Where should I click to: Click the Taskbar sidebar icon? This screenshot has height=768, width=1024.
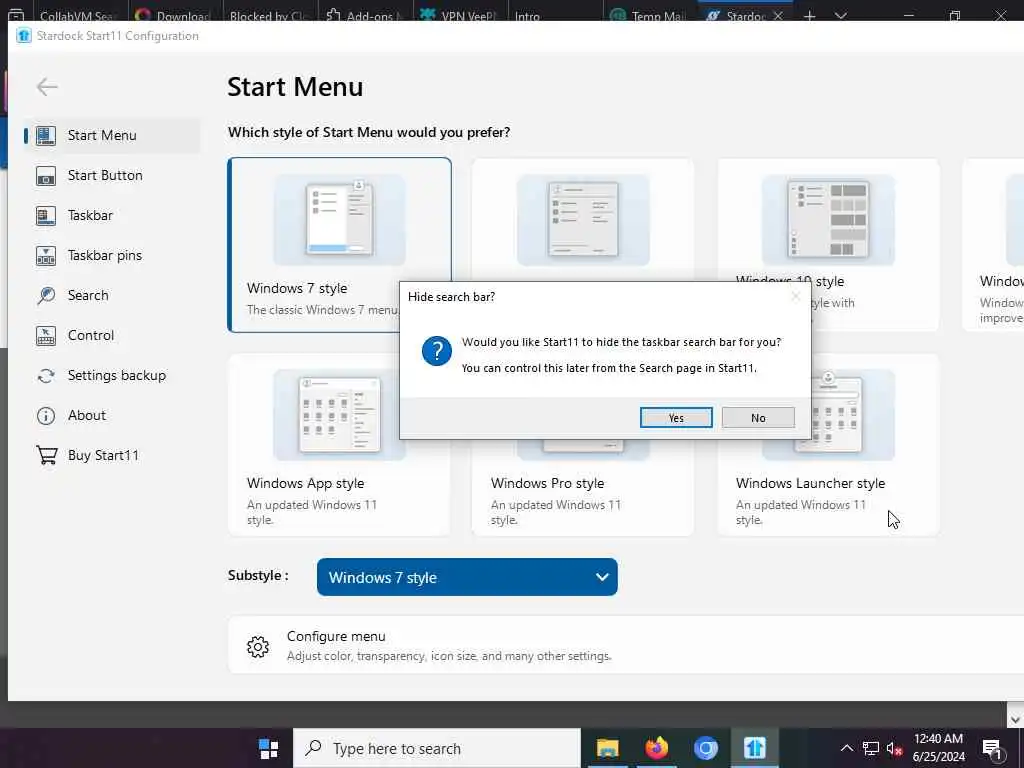point(46,216)
